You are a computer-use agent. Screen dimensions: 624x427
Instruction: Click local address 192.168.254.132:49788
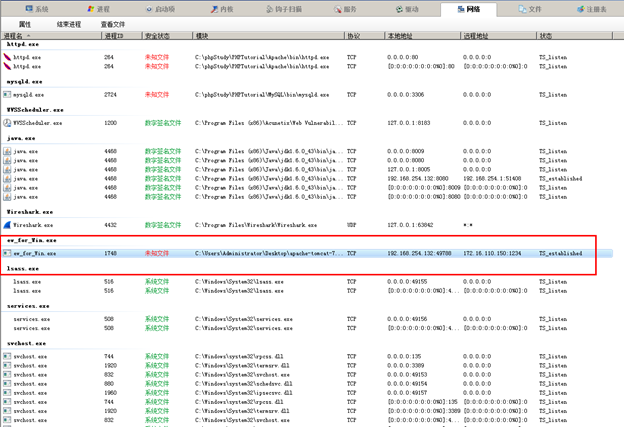[419, 253]
